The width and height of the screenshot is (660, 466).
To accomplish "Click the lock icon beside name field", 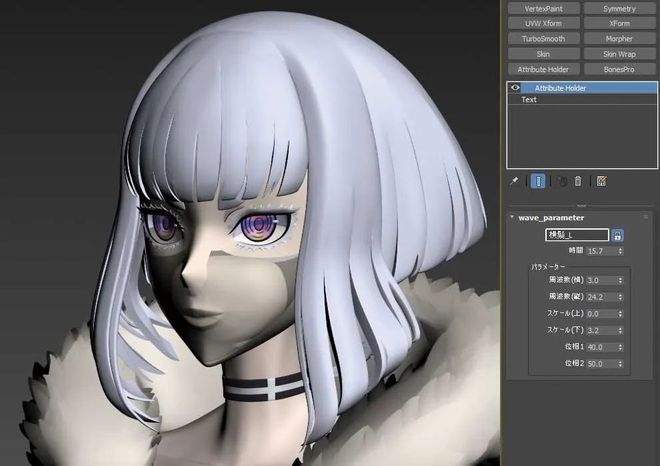I will (x=618, y=235).
